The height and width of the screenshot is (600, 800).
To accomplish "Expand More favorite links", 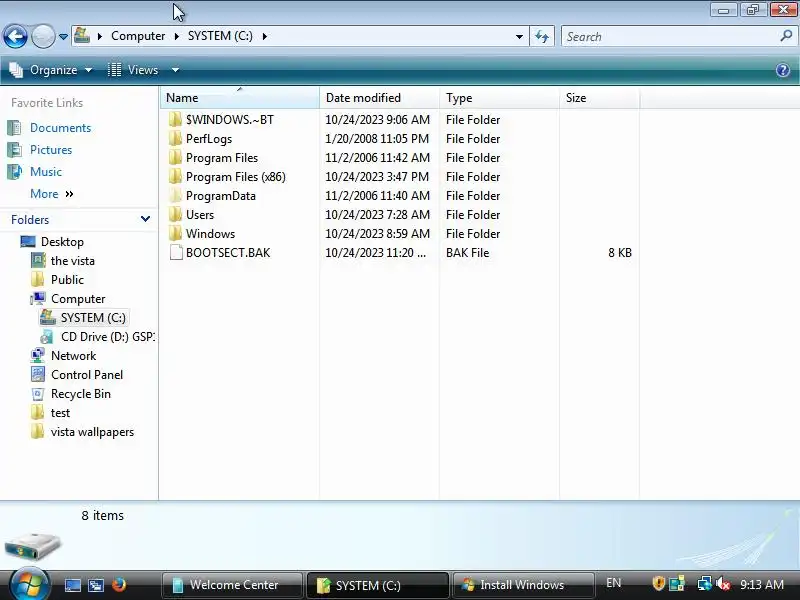I will point(52,194).
